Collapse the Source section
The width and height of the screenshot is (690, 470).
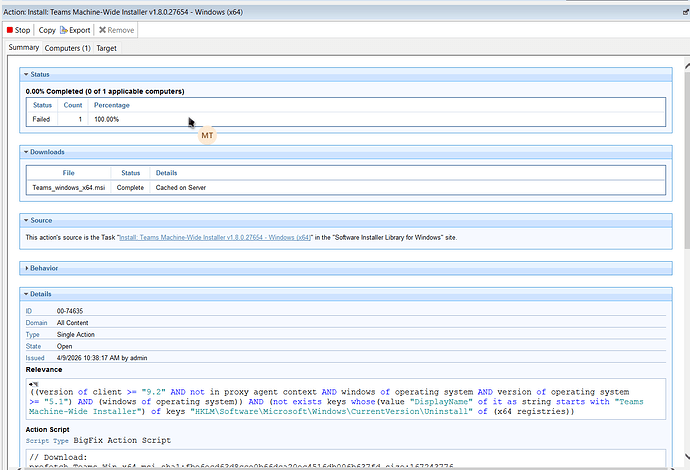(x=26, y=220)
